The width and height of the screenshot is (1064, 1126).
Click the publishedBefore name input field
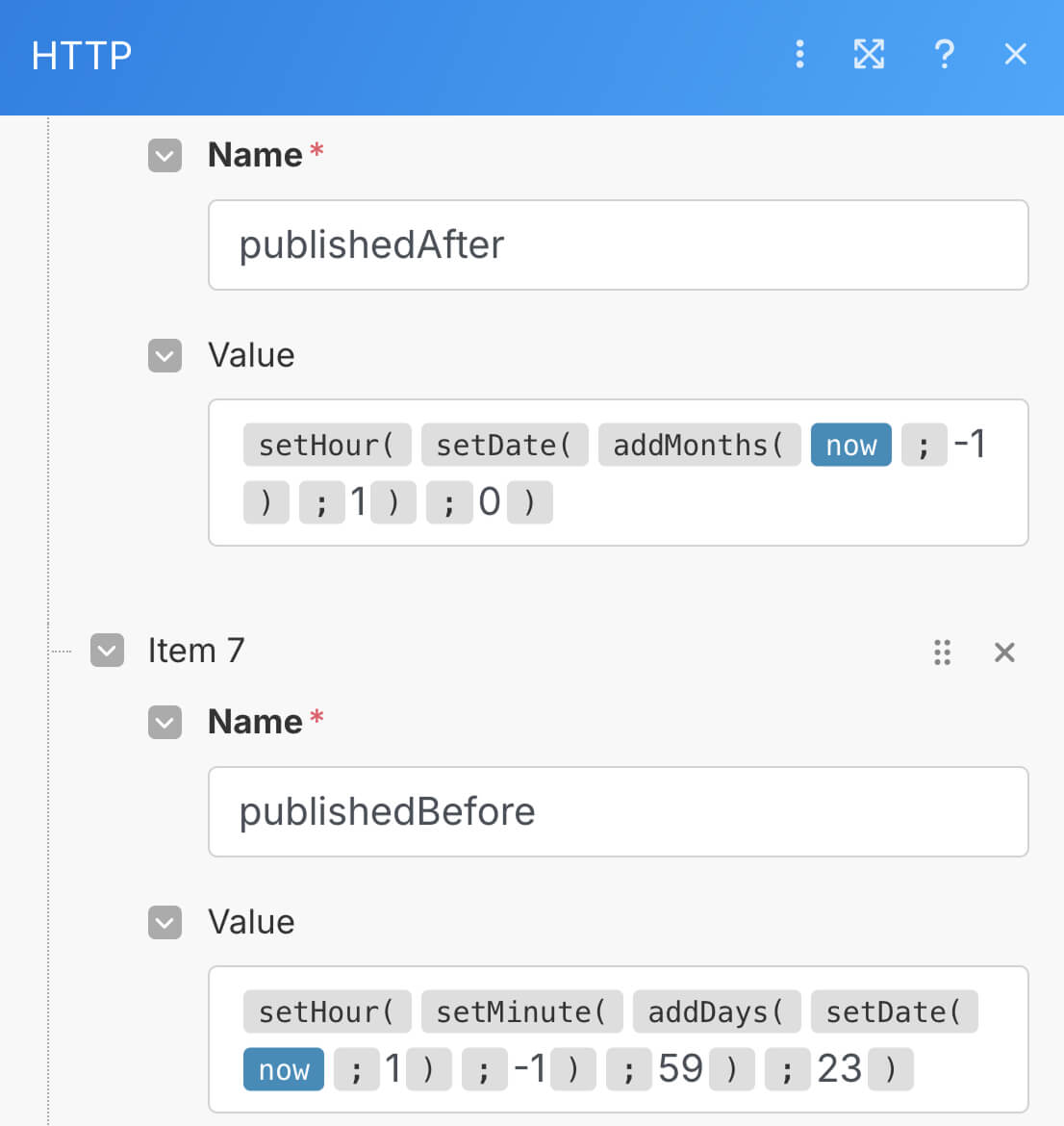click(619, 811)
